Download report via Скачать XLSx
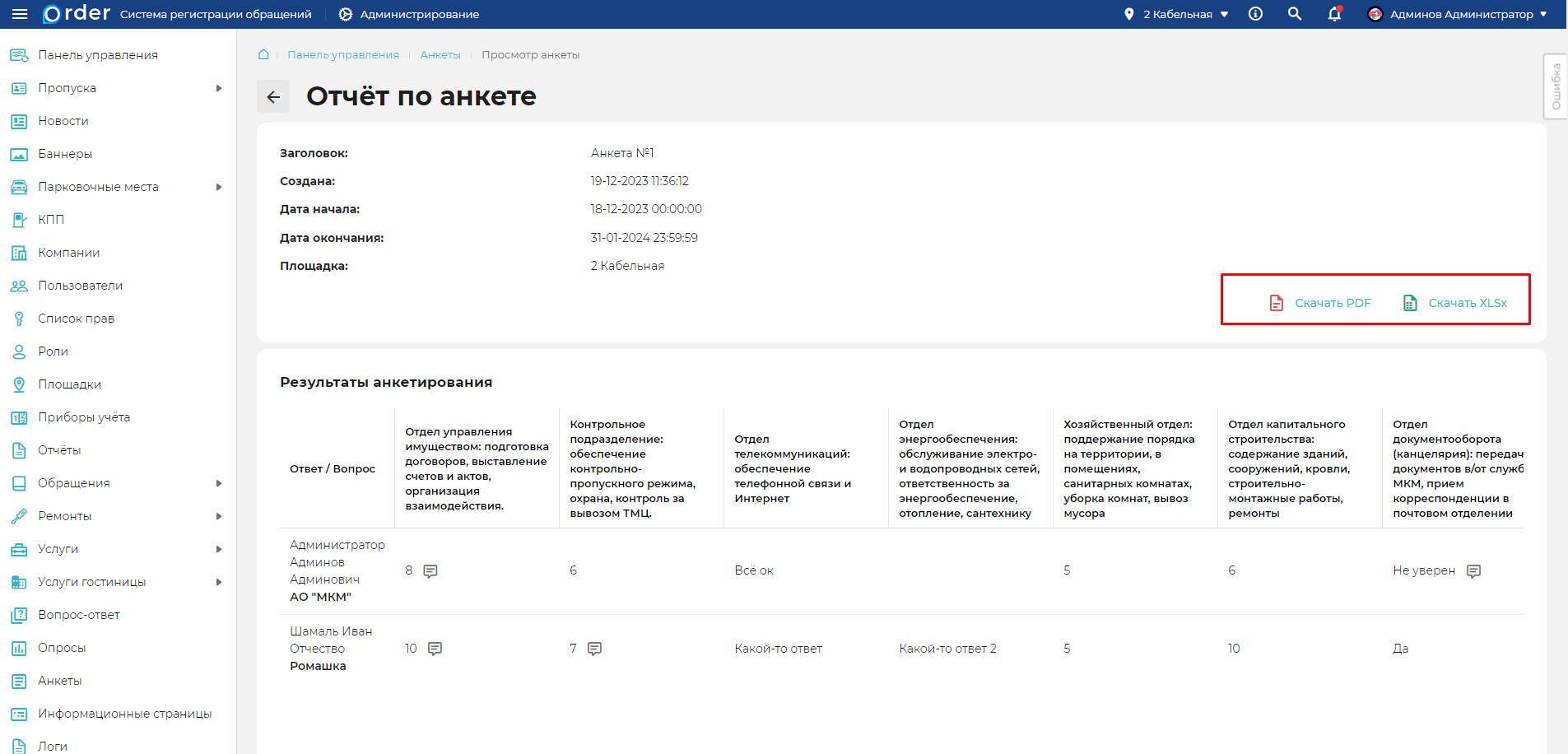The width and height of the screenshot is (1568, 754). (1455, 303)
